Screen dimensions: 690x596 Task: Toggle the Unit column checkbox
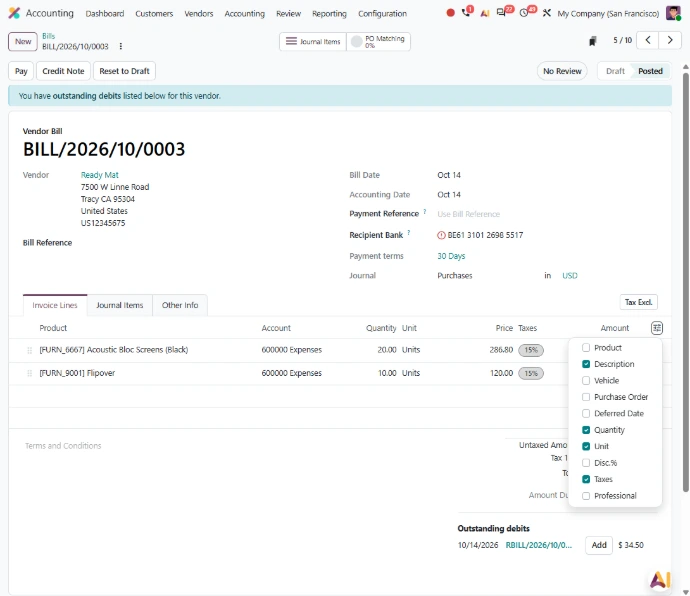pos(586,446)
